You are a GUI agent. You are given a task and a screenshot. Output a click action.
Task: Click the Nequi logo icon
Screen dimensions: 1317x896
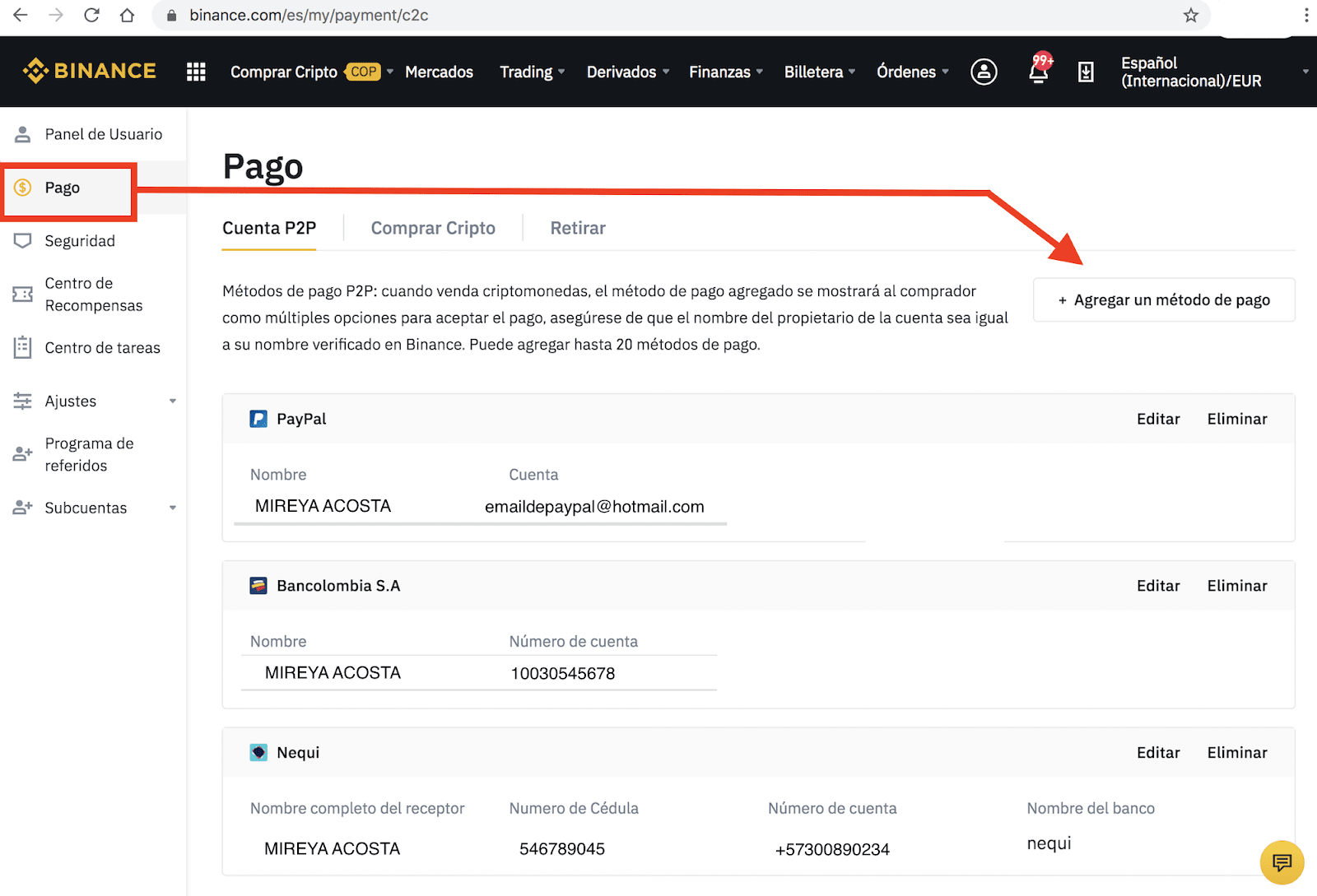pyautogui.click(x=258, y=753)
